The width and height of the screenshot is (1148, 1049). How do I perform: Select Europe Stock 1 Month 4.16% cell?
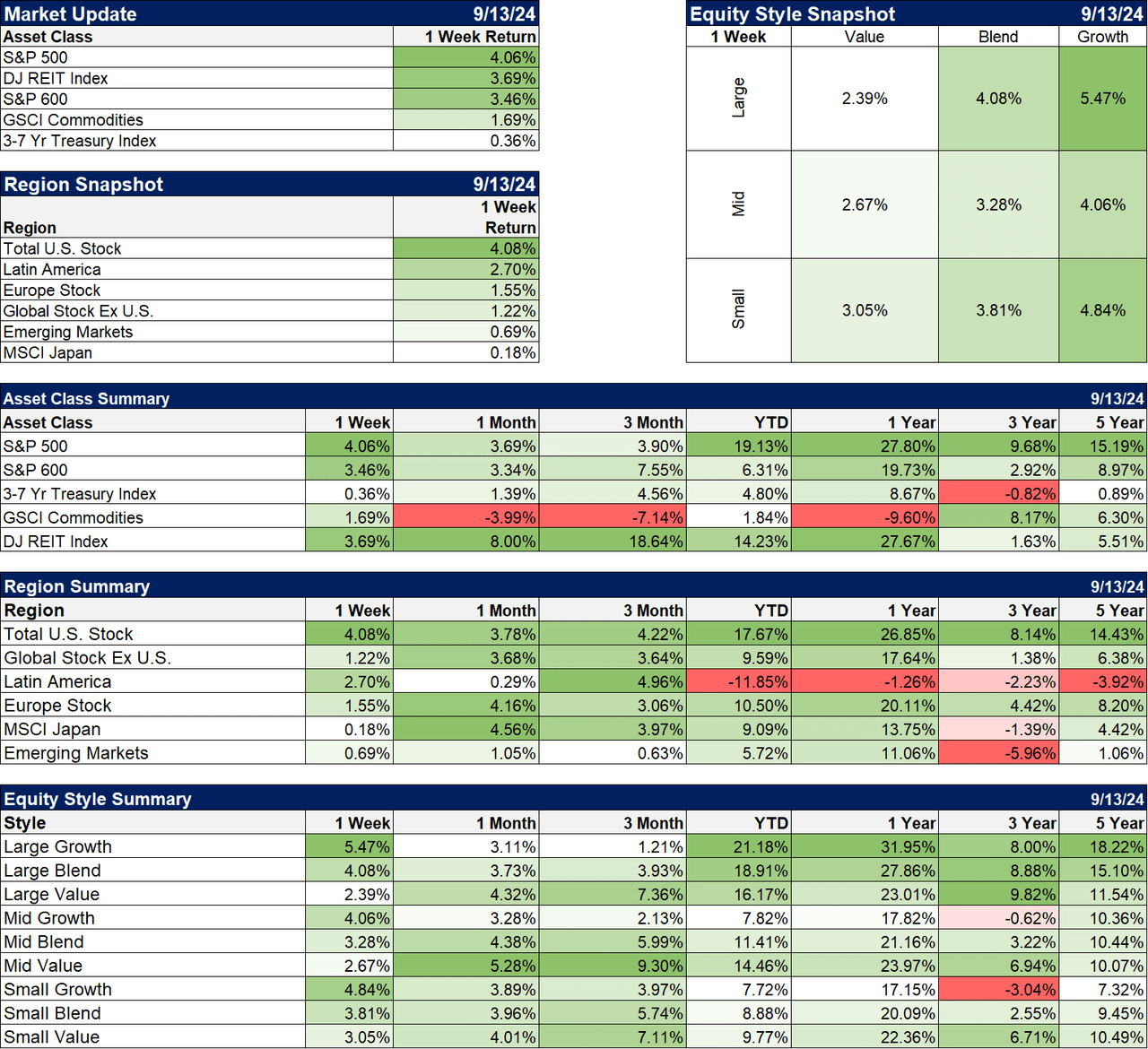465,706
